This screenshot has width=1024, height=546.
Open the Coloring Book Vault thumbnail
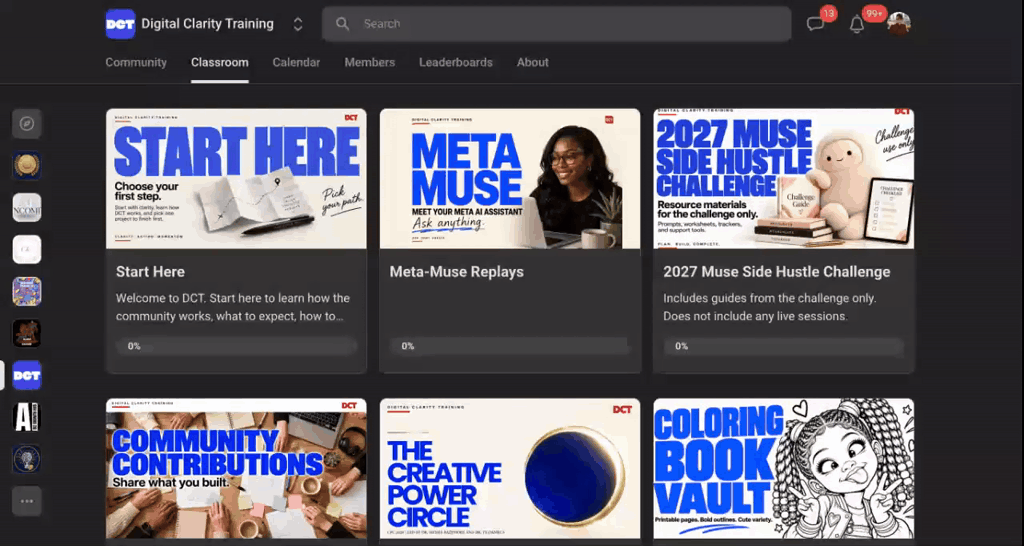[x=784, y=468]
